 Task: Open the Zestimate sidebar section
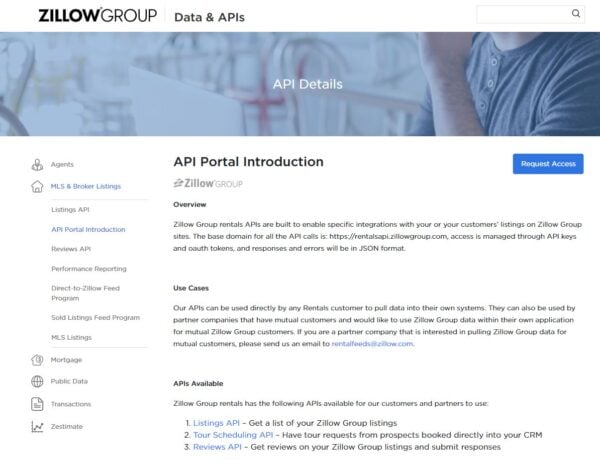(x=67, y=426)
